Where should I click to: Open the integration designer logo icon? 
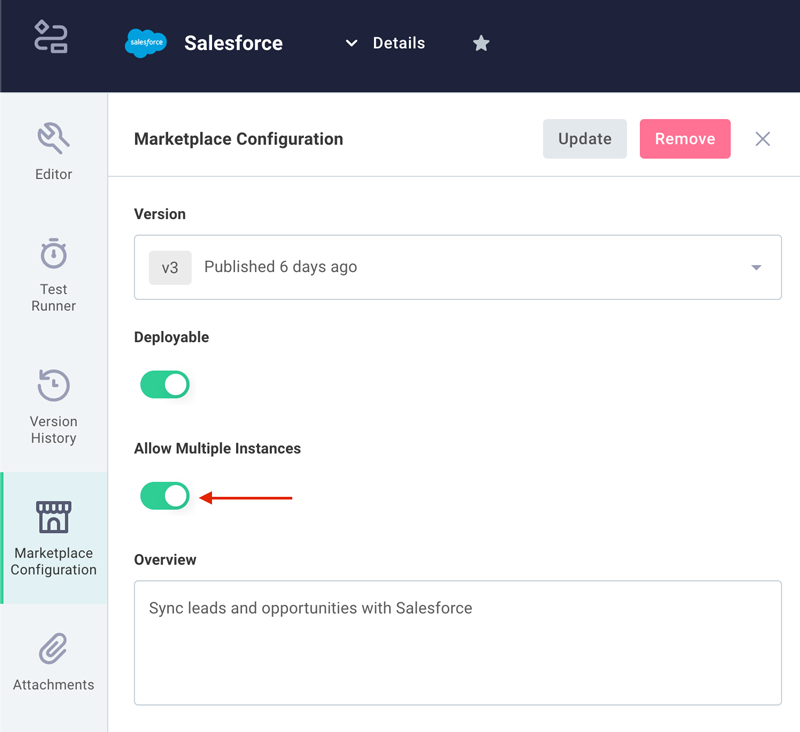51,36
